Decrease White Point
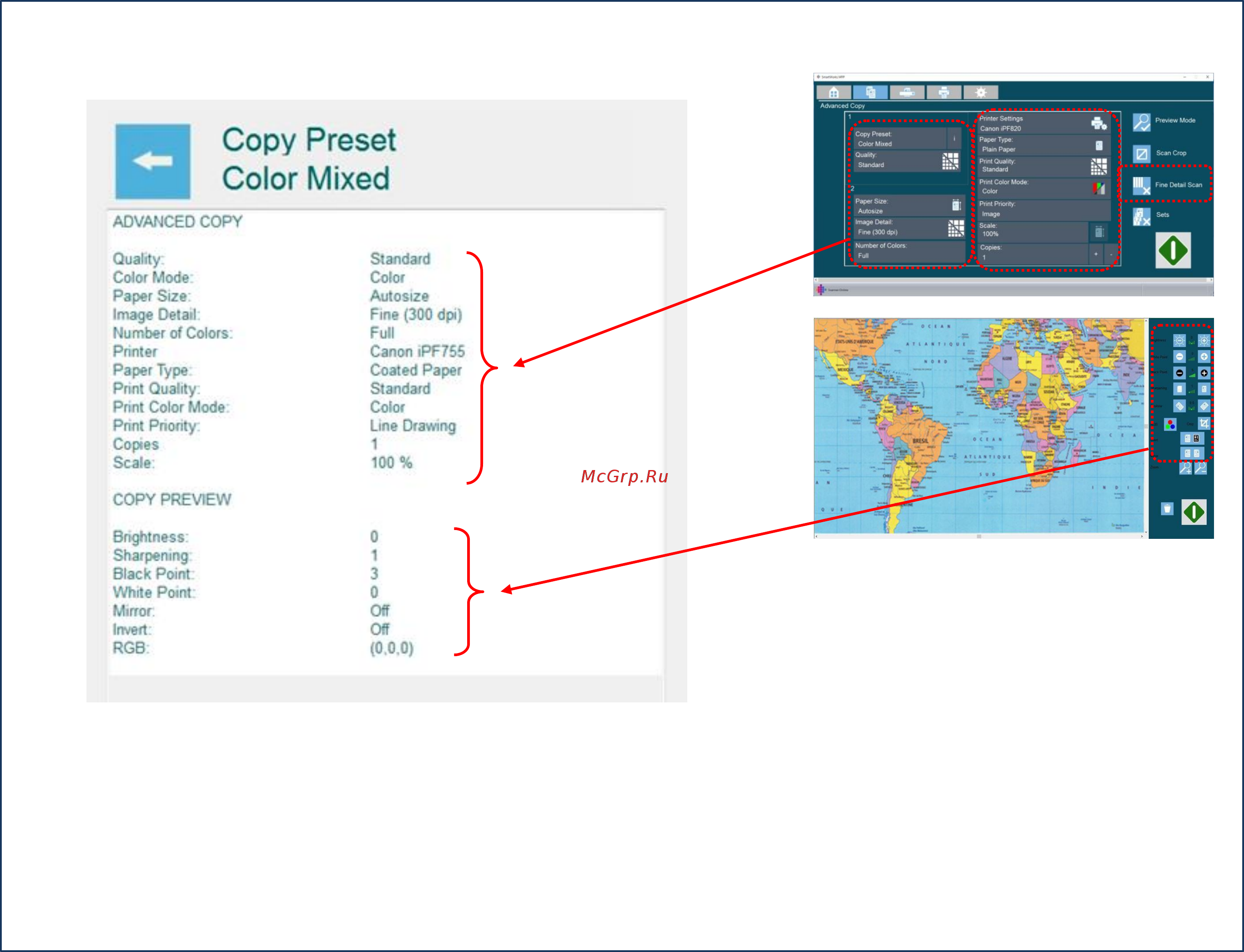 1180,356
